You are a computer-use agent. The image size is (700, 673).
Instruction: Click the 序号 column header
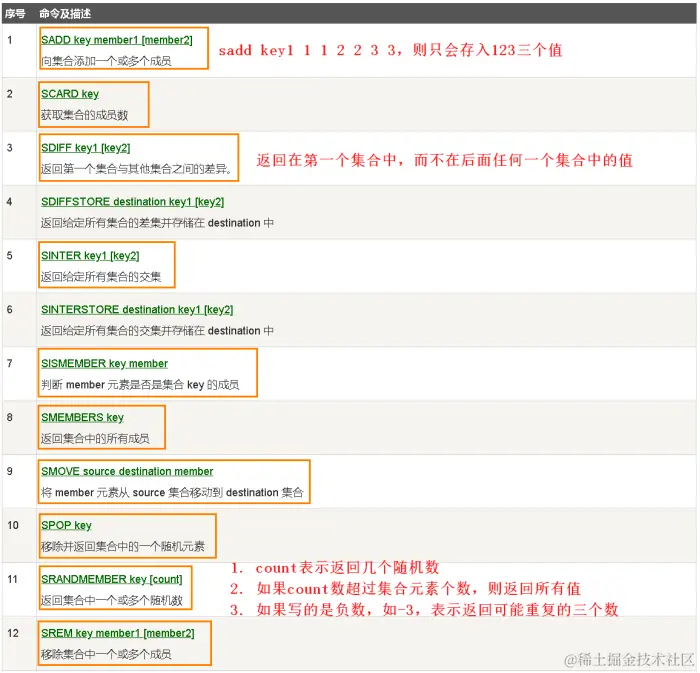pos(15,14)
